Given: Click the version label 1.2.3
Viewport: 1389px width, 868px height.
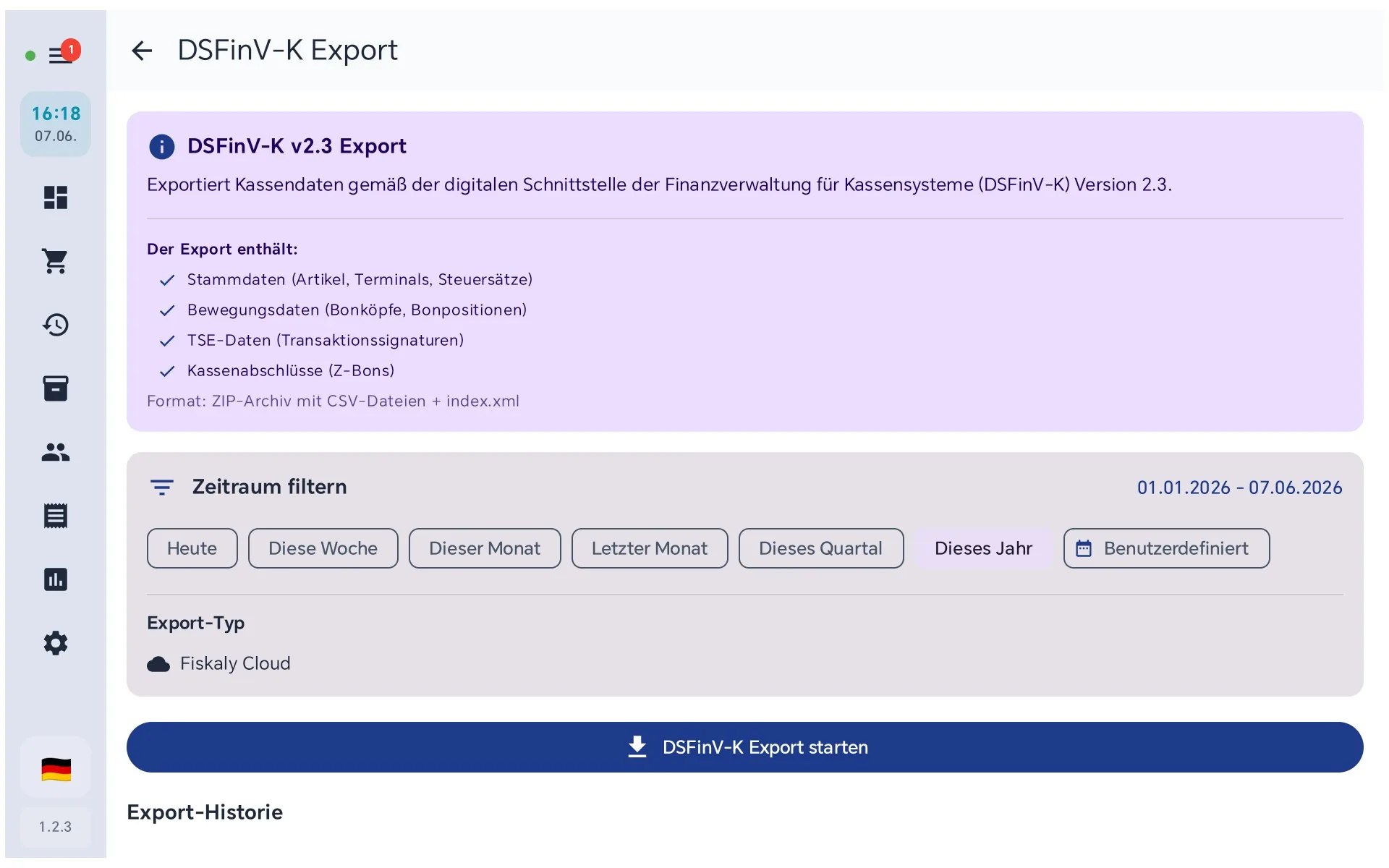Looking at the screenshot, I should pos(56,827).
